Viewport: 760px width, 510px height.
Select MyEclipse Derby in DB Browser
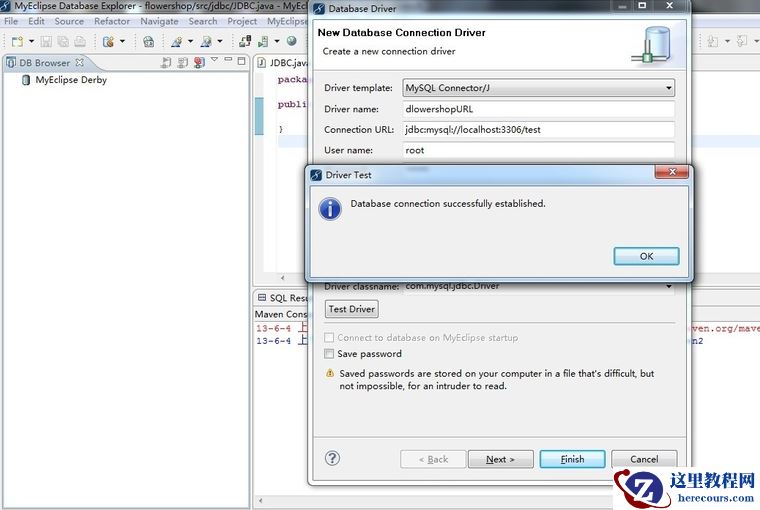71,80
